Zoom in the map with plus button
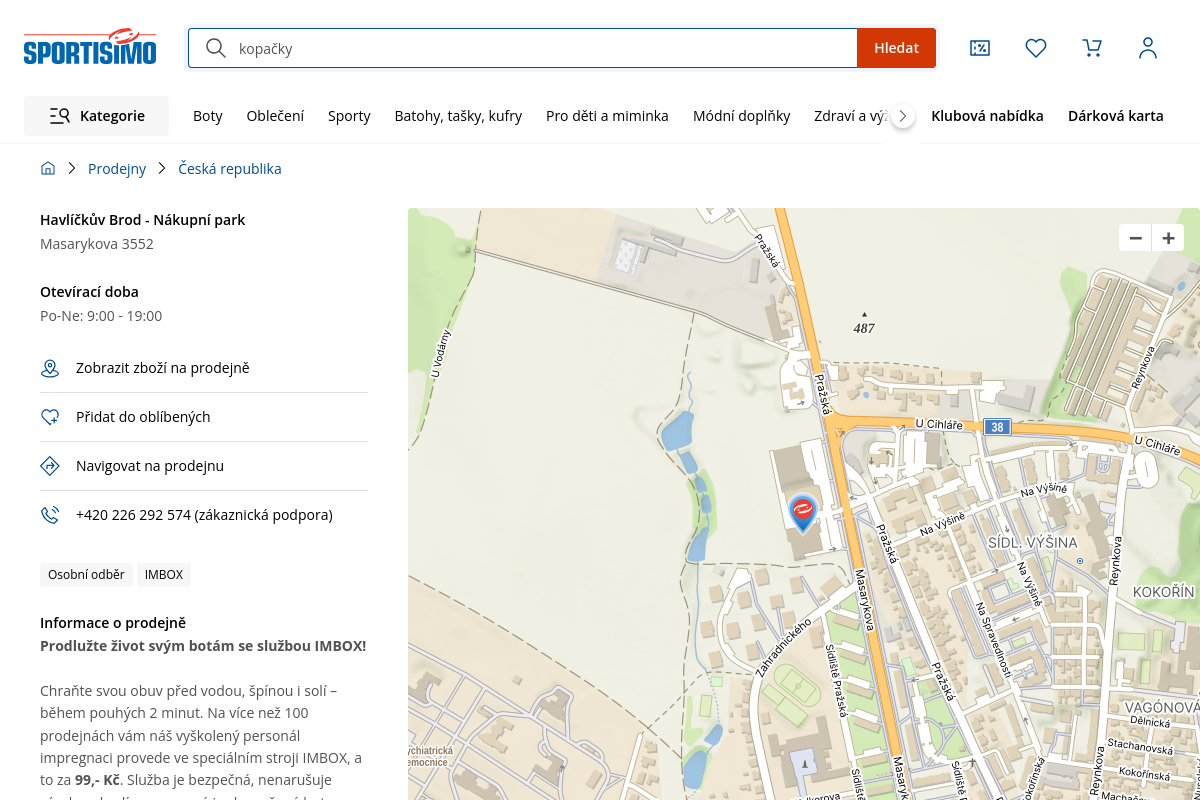This screenshot has width=1200, height=800. (1168, 238)
